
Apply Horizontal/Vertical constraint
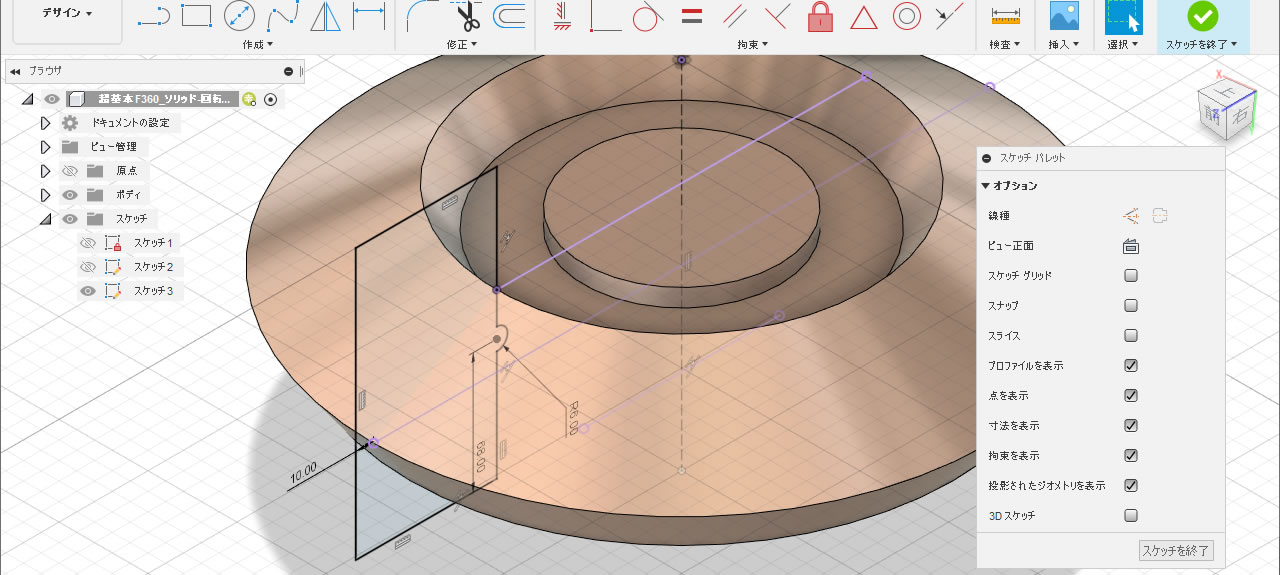[x=561, y=16]
